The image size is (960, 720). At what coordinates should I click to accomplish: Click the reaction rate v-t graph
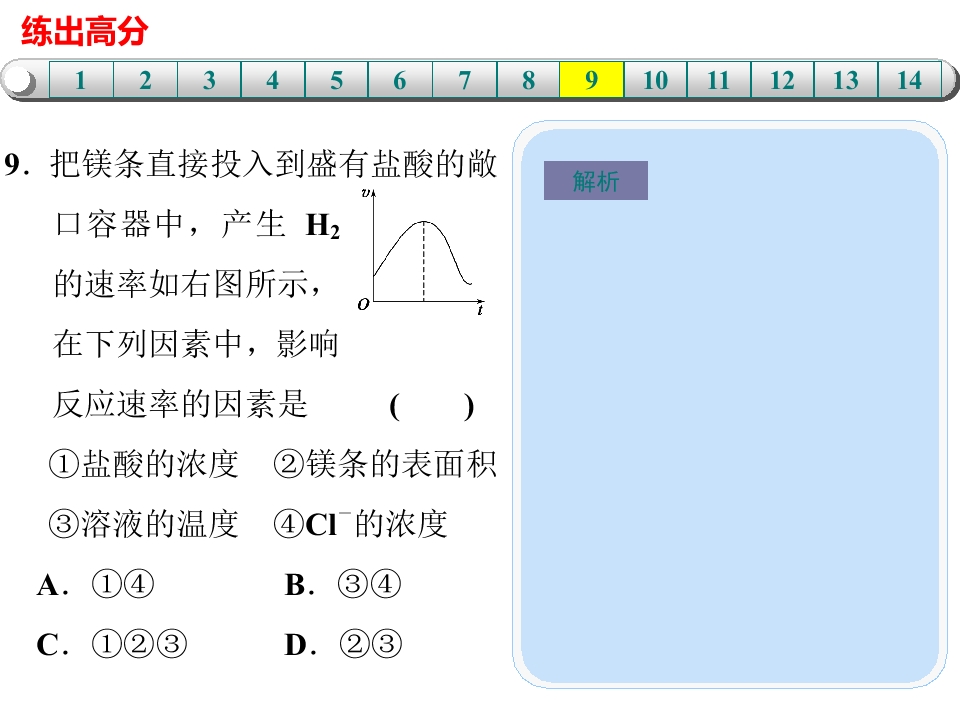tap(421, 252)
